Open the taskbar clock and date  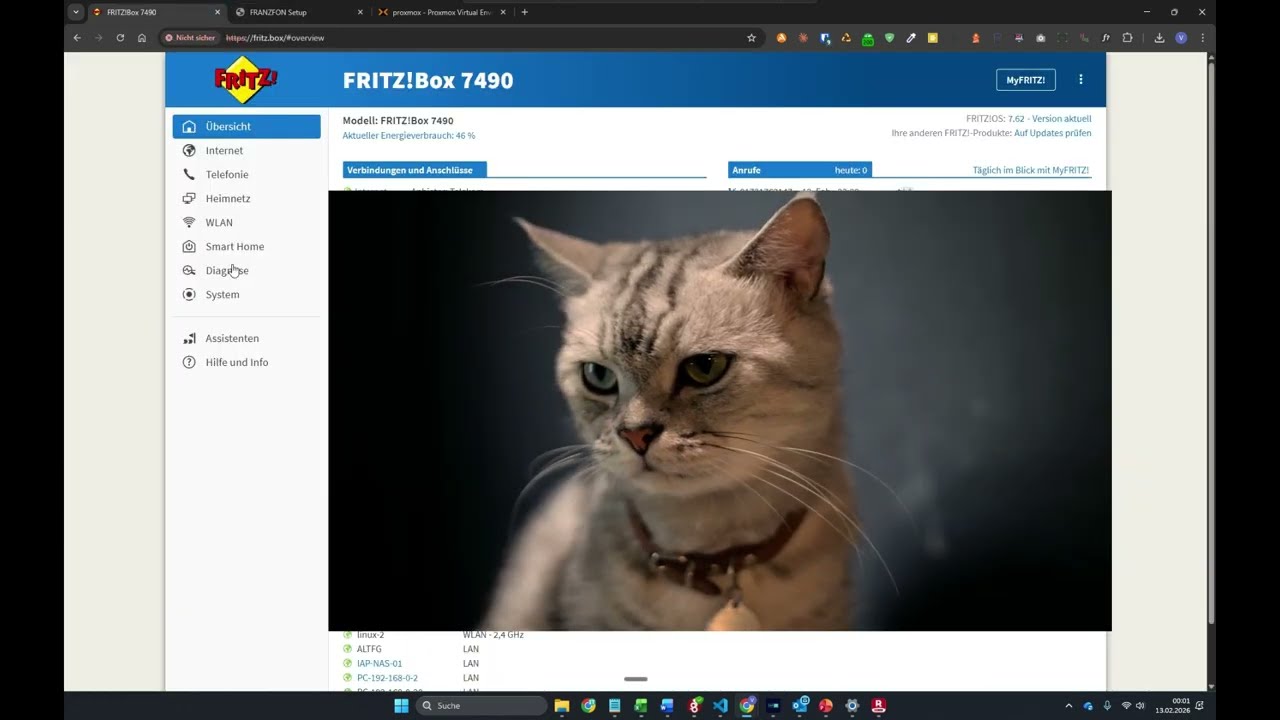(x=1173, y=706)
